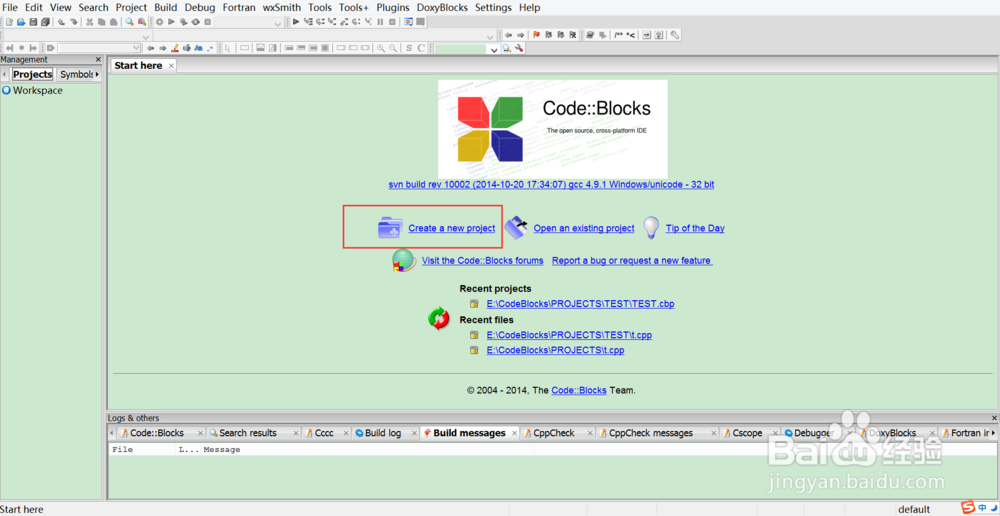Viewport: 1000px width, 516px height.
Task: Open the DoxyBlocks menu
Action: pyautogui.click(x=443, y=8)
